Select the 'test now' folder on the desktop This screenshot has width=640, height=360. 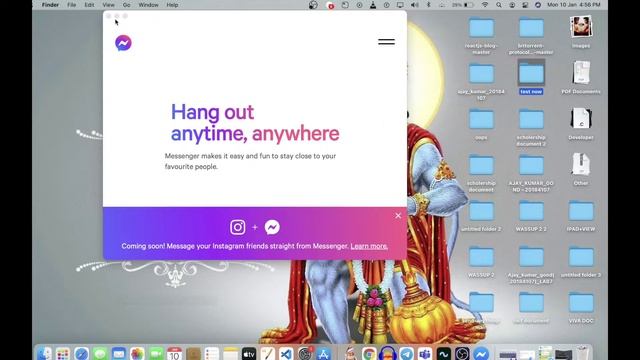click(x=531, y=77)
